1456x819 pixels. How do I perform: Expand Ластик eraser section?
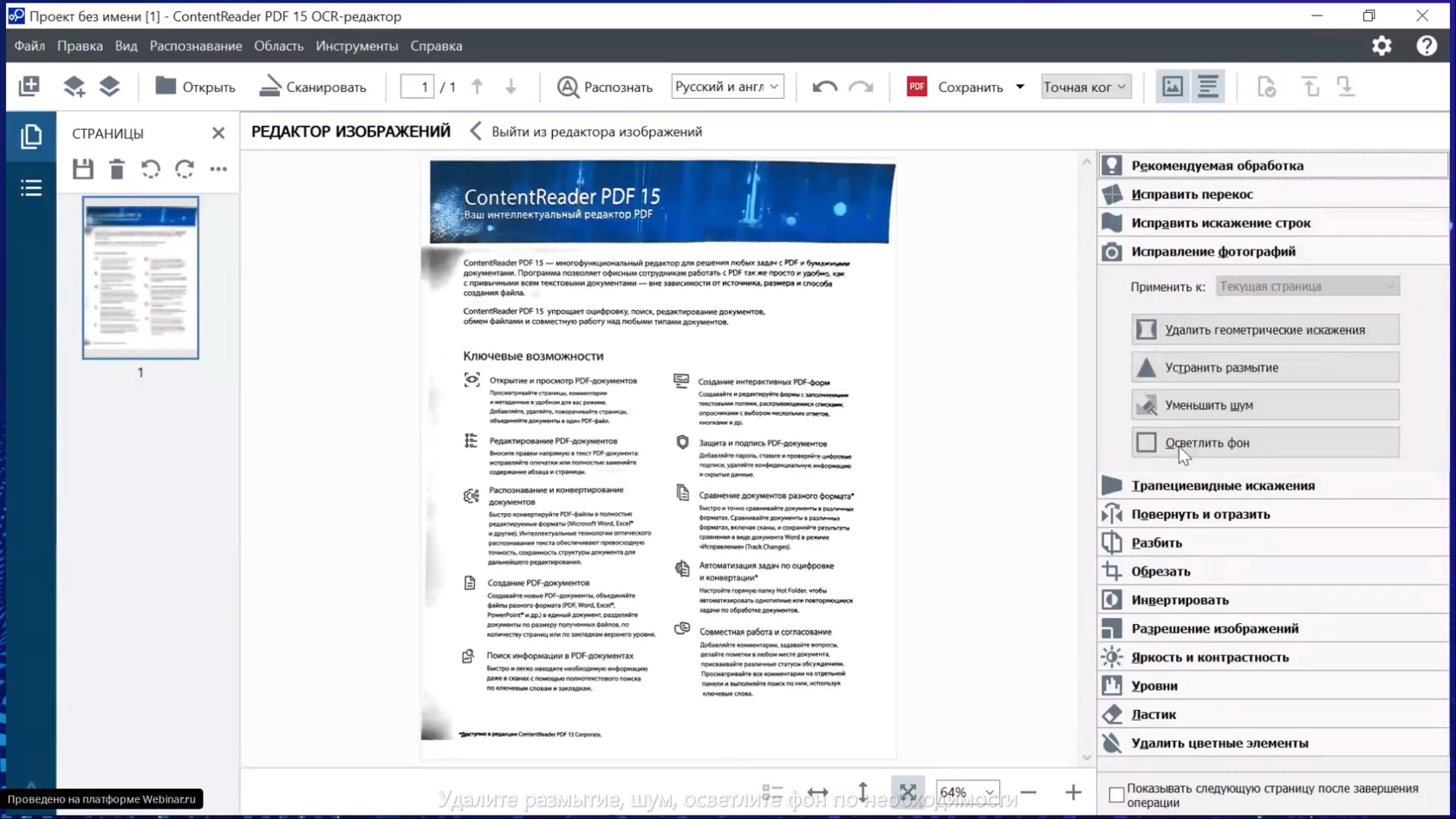[1273, 714]
